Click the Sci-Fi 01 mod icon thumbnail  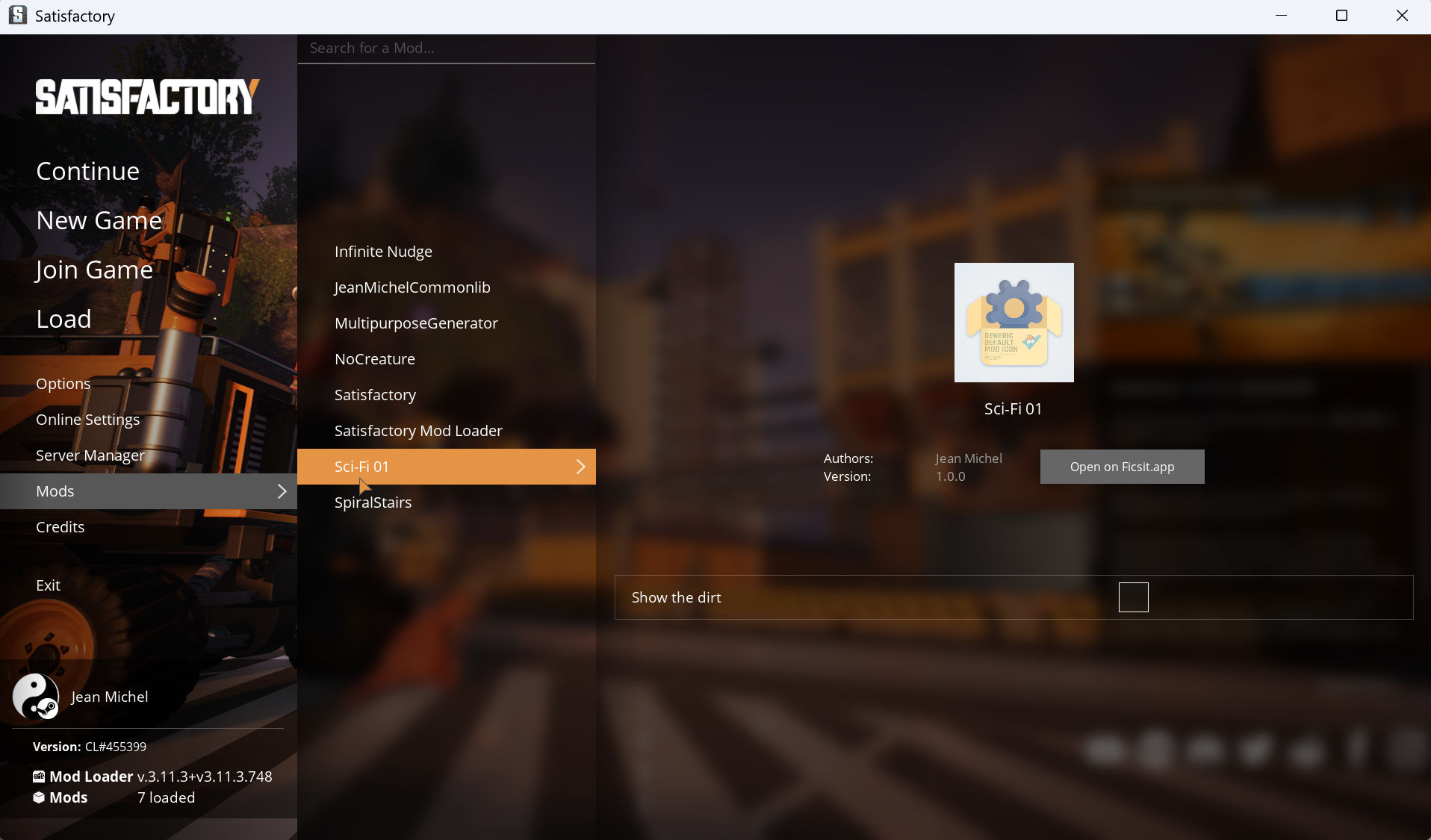point(1014,323)
